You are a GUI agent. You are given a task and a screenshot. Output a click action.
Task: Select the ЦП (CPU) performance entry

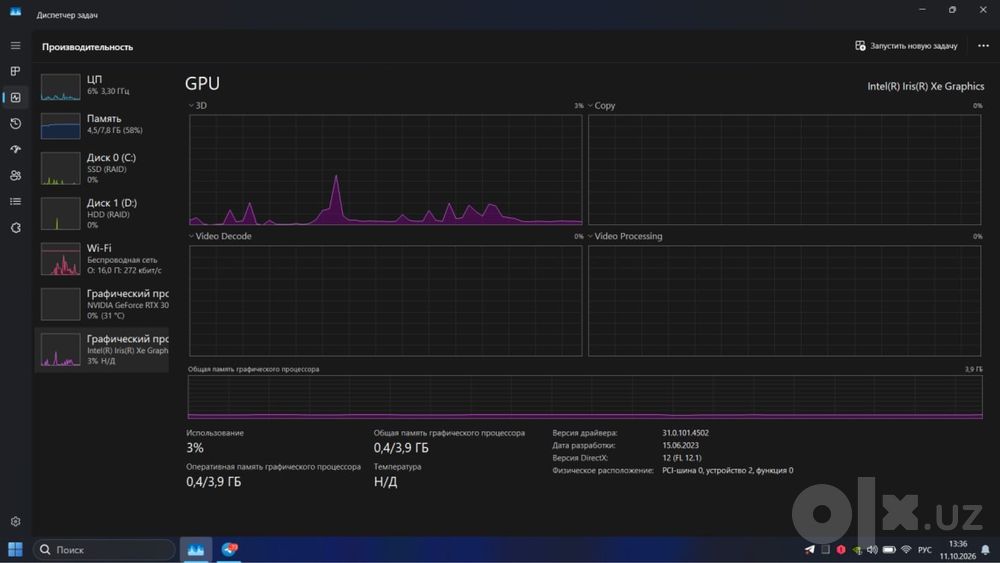point(102,87)
